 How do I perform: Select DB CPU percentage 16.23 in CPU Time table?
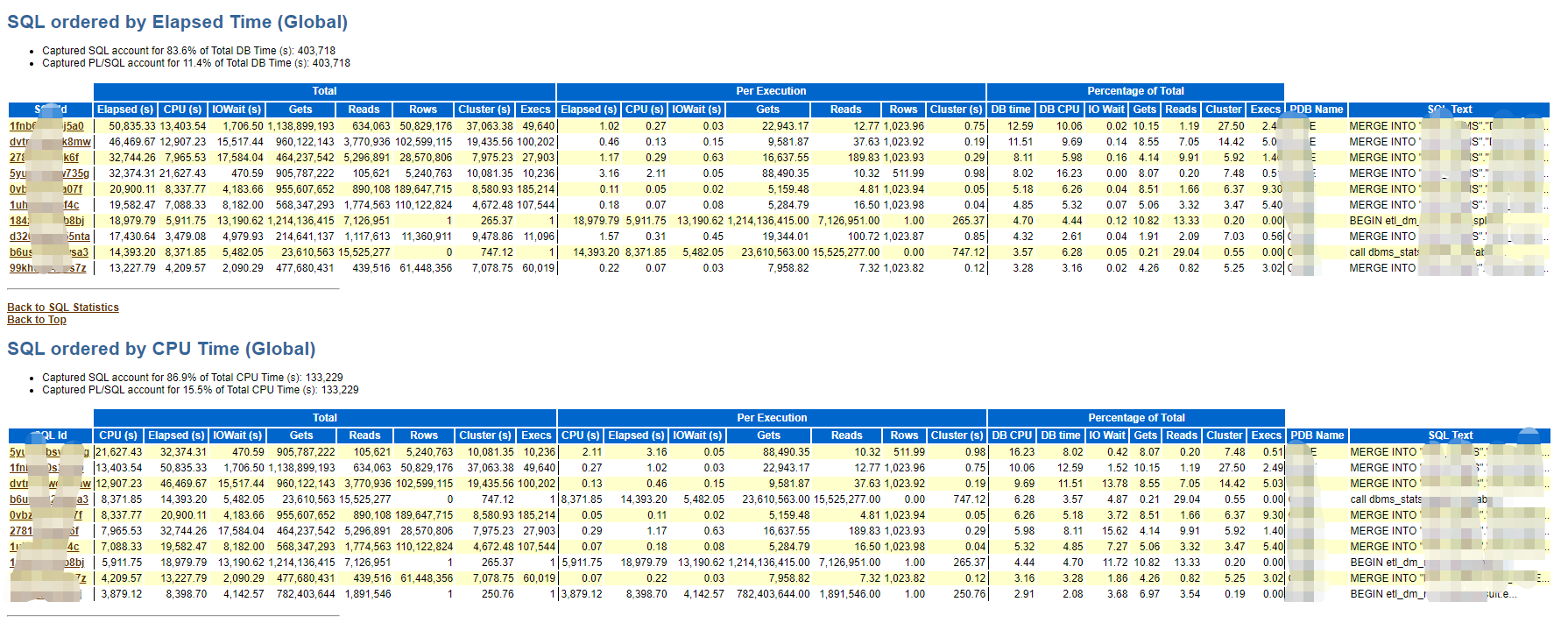coord(1021,452)
